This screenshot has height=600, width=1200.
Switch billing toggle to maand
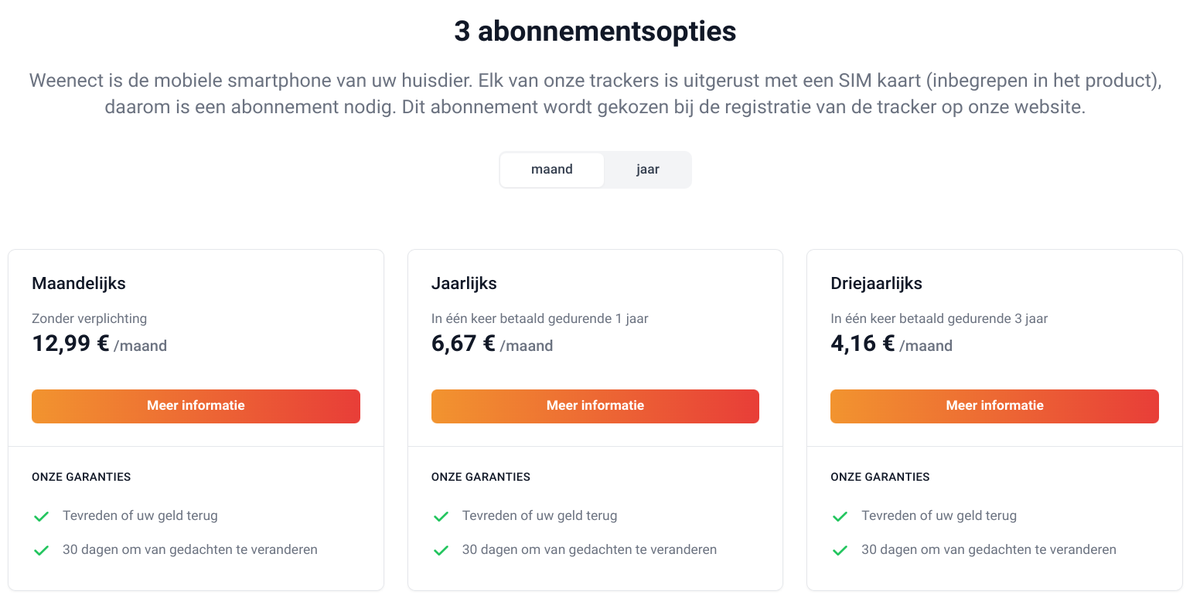[552, 170]
